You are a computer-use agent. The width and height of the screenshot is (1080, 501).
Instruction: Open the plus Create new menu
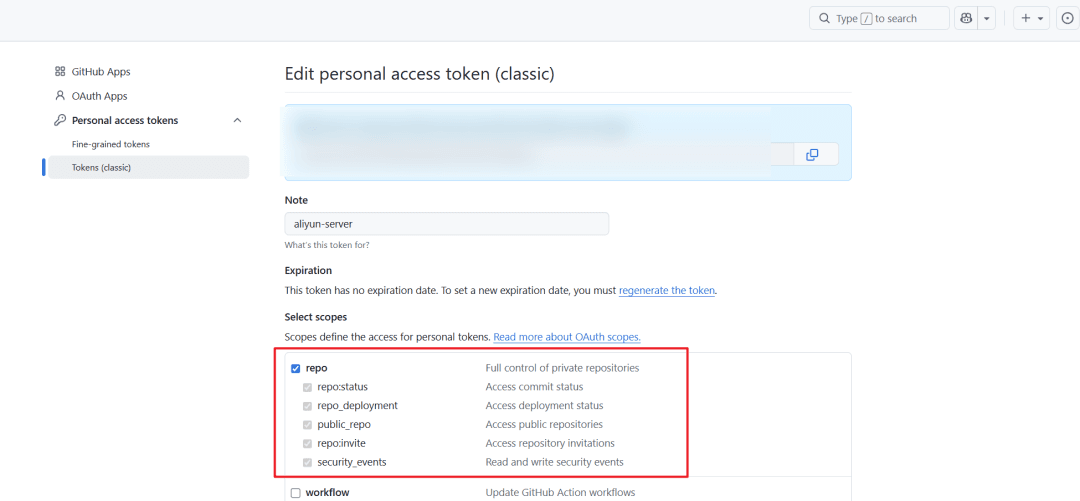tap(1031, 18)
